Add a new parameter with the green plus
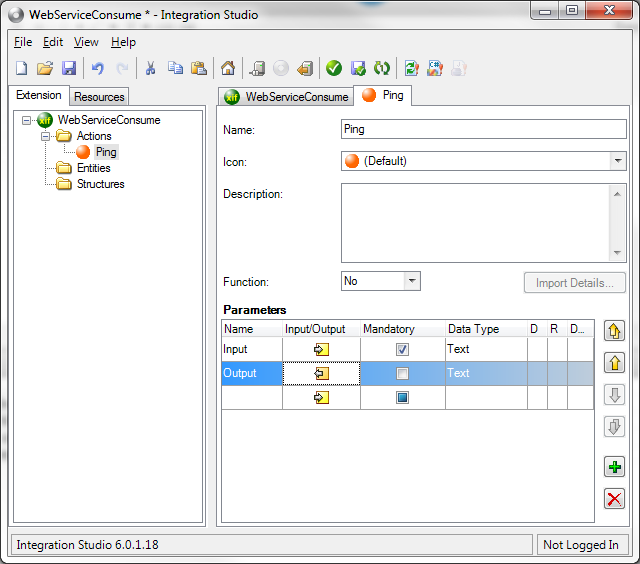Screen dimensions: 640x564 tap(615, 466)
